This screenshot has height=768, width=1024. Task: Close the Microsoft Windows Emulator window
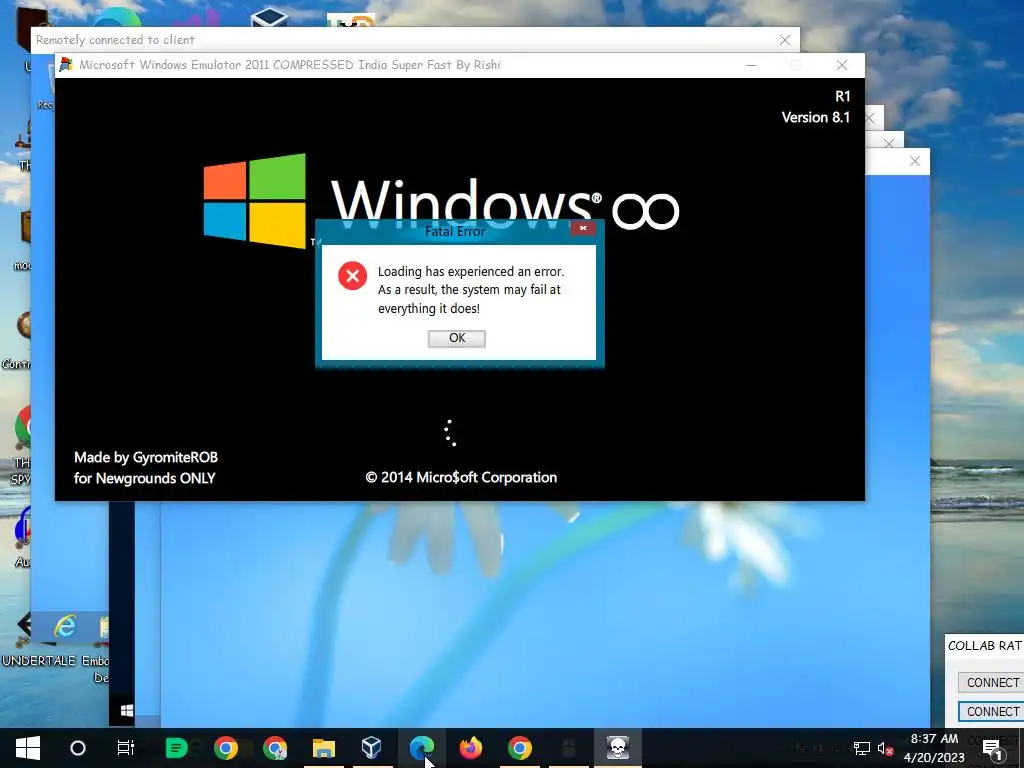tap(842, 65)
